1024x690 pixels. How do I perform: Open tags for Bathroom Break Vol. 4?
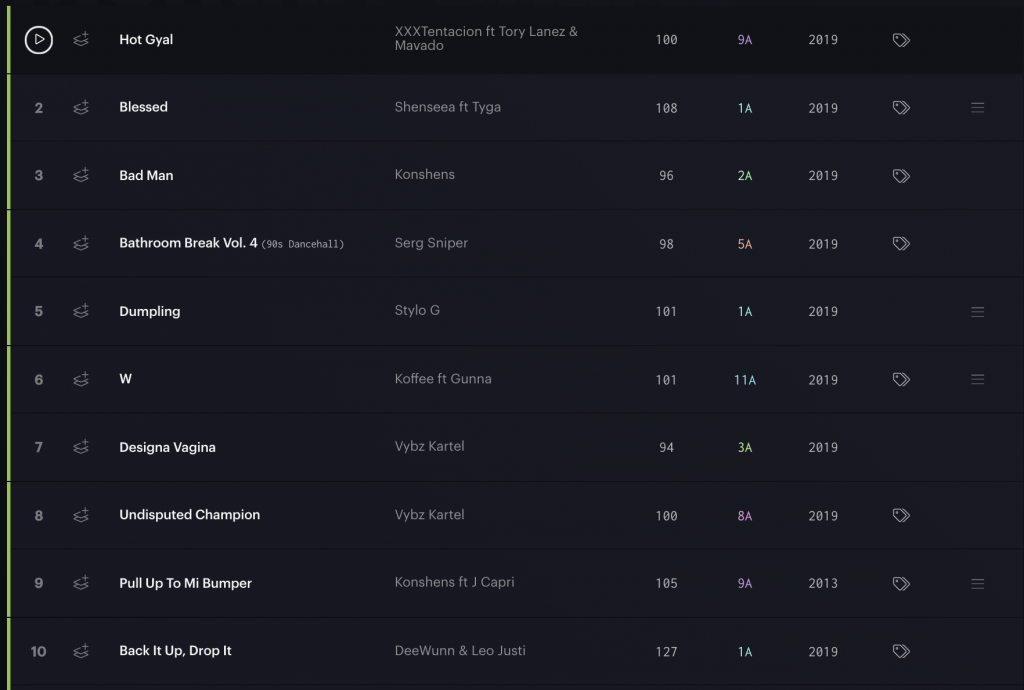(901, 243)
